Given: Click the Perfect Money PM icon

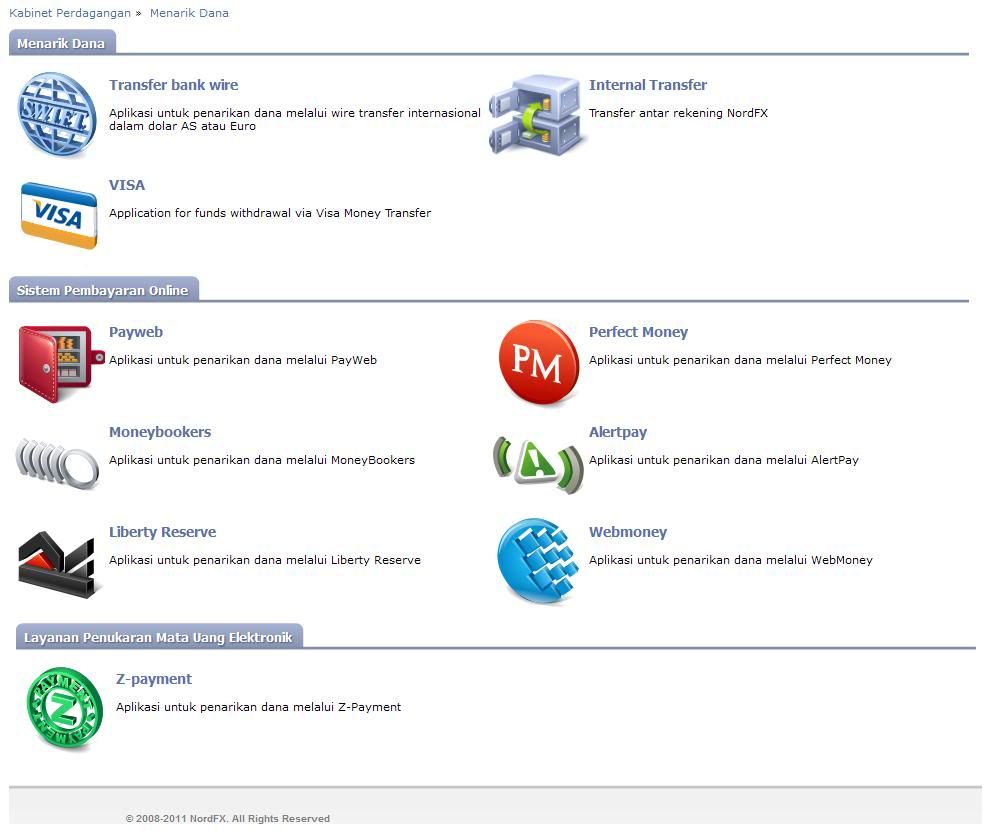Looking at the screenshot, I should pos(539,363).
